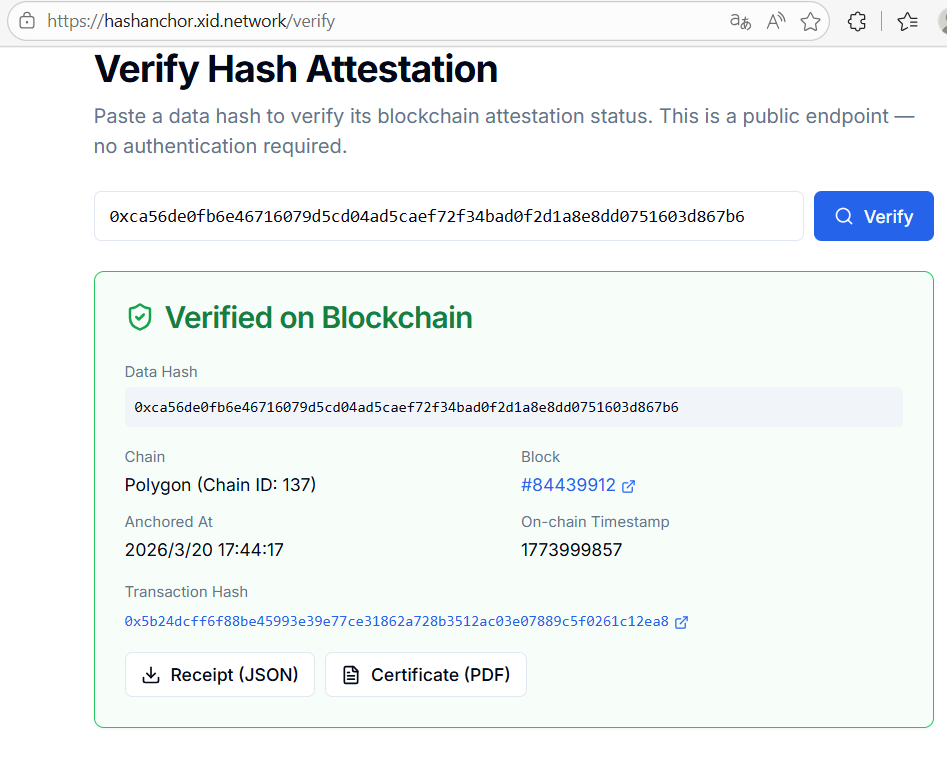Add page to favorites with star icon
This screenshot has height=762, width=947.
810,21
